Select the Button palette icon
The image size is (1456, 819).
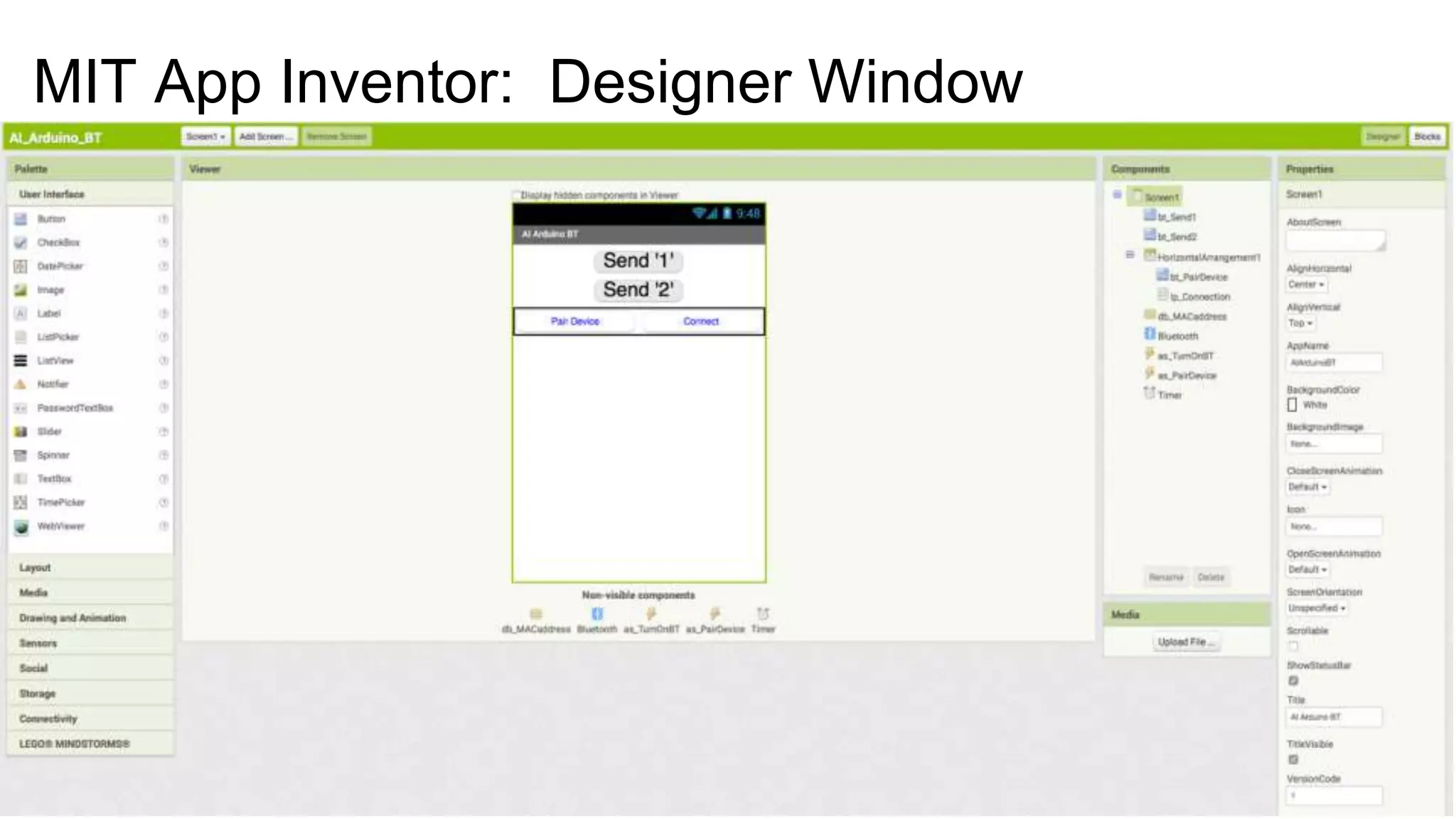click(x=21, y=219)
